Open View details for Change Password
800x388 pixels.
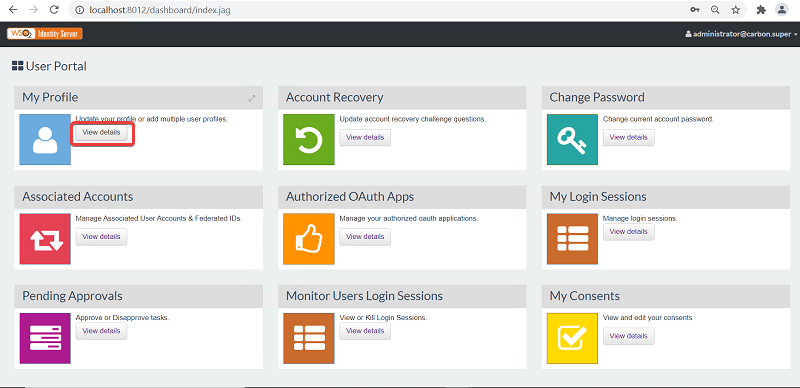pyautogui.click(x=629, y=137)
